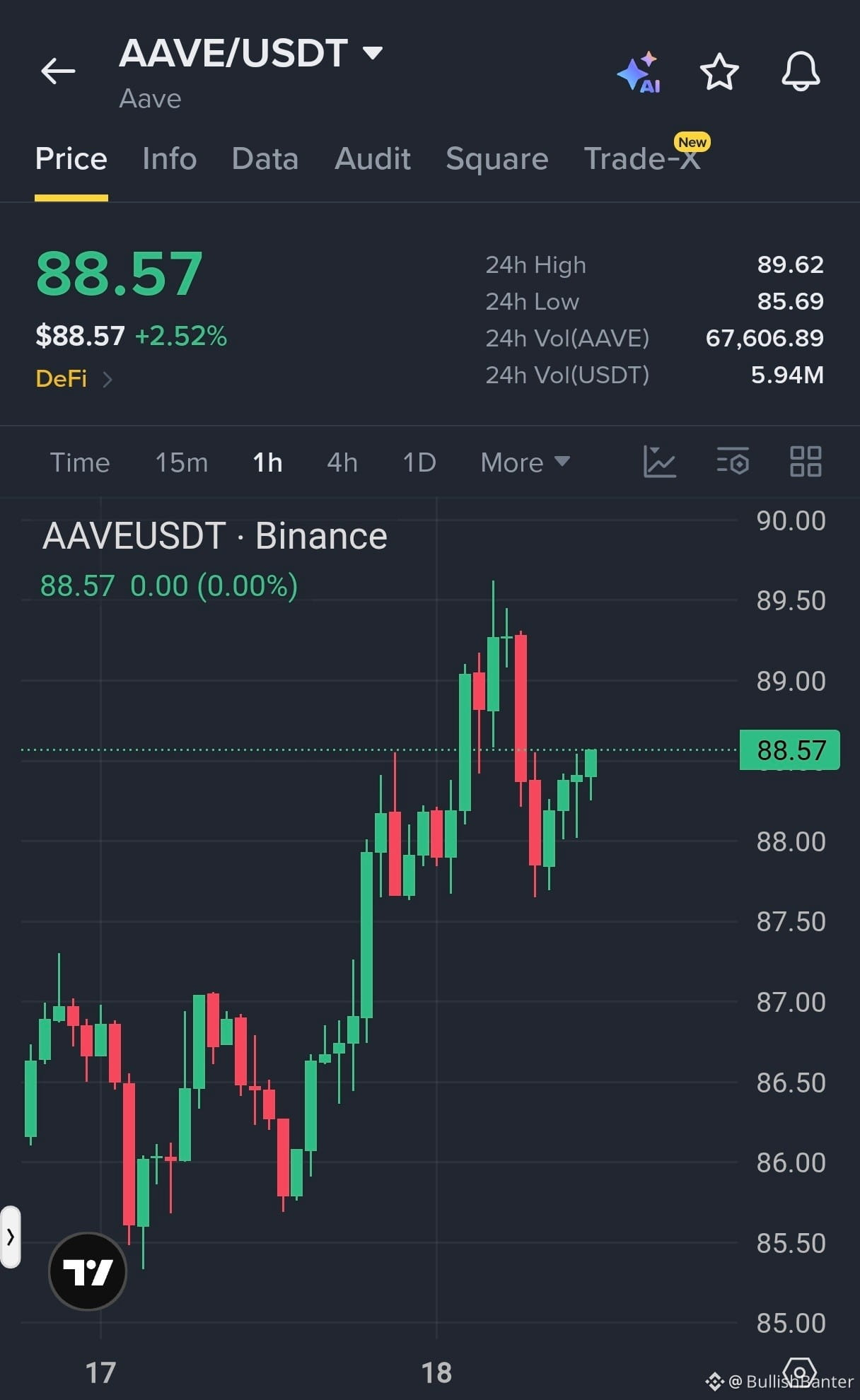Open the AAVE/USDT pair dropdown
The image size is (860, 1400).
pos(372,52)
